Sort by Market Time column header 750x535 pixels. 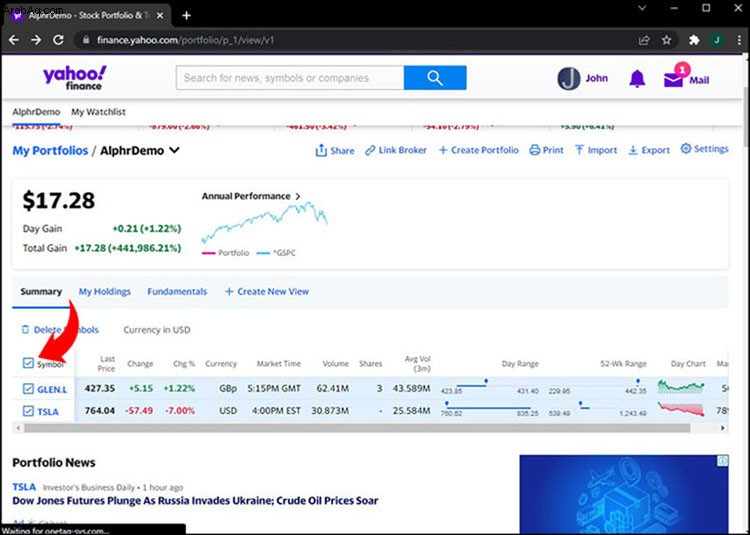click(x=279, y=364)
